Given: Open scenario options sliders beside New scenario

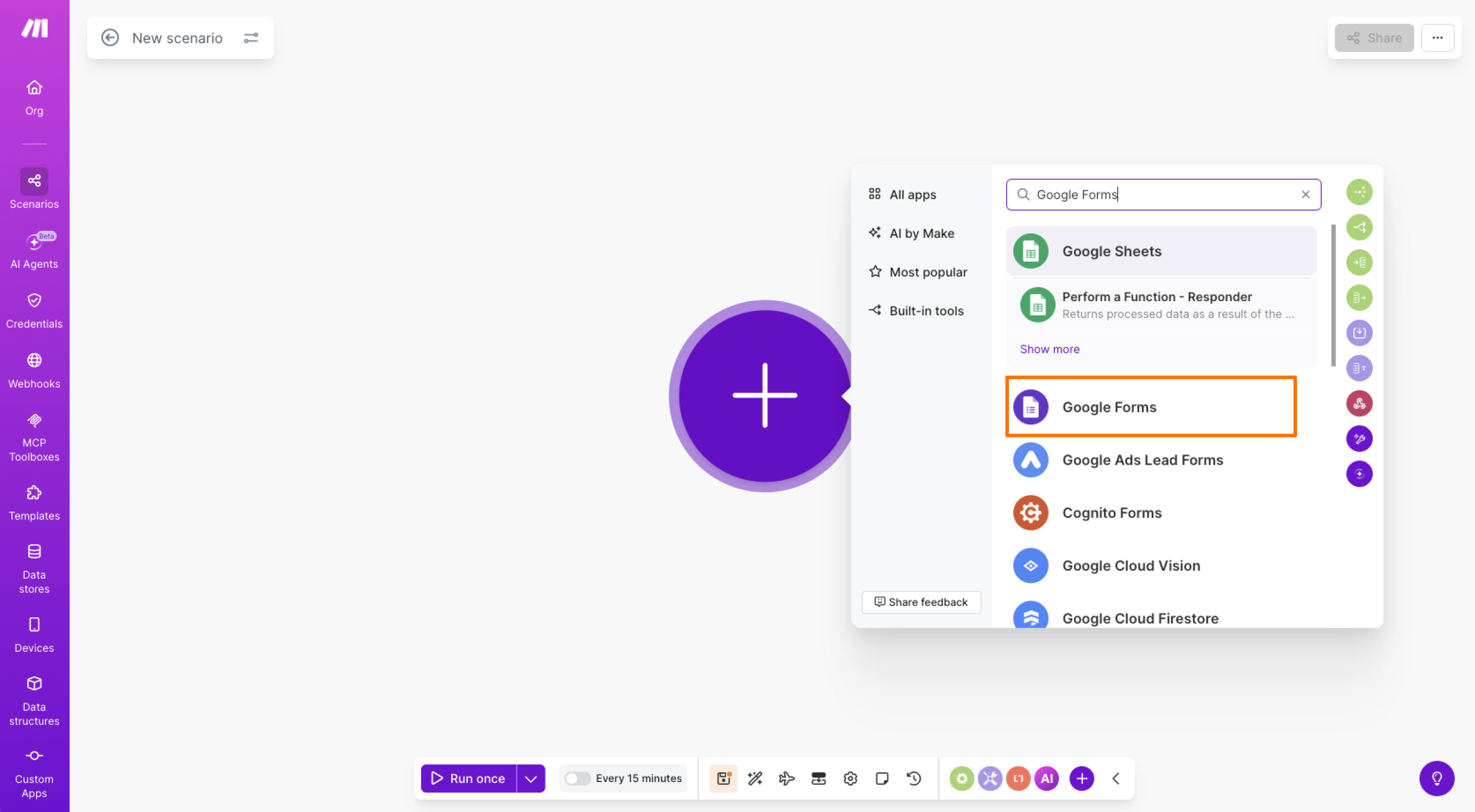Looking at the screenshot, I should tap(251, 38).
